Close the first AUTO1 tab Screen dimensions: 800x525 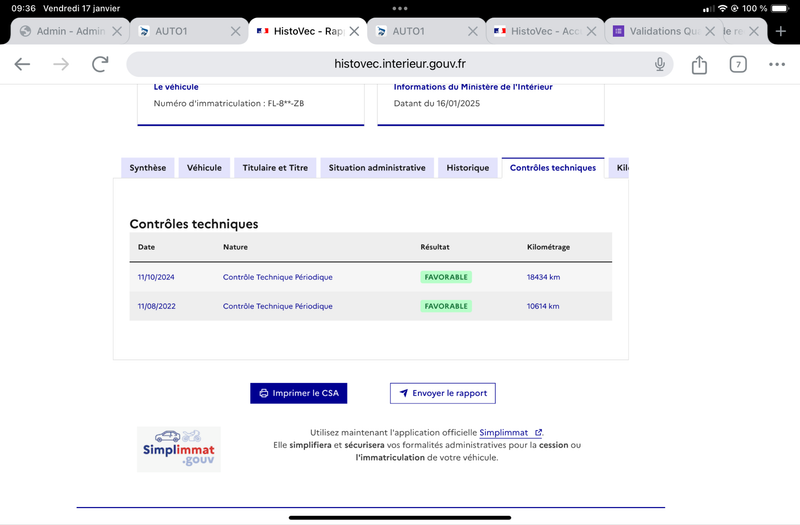[235, 31]
